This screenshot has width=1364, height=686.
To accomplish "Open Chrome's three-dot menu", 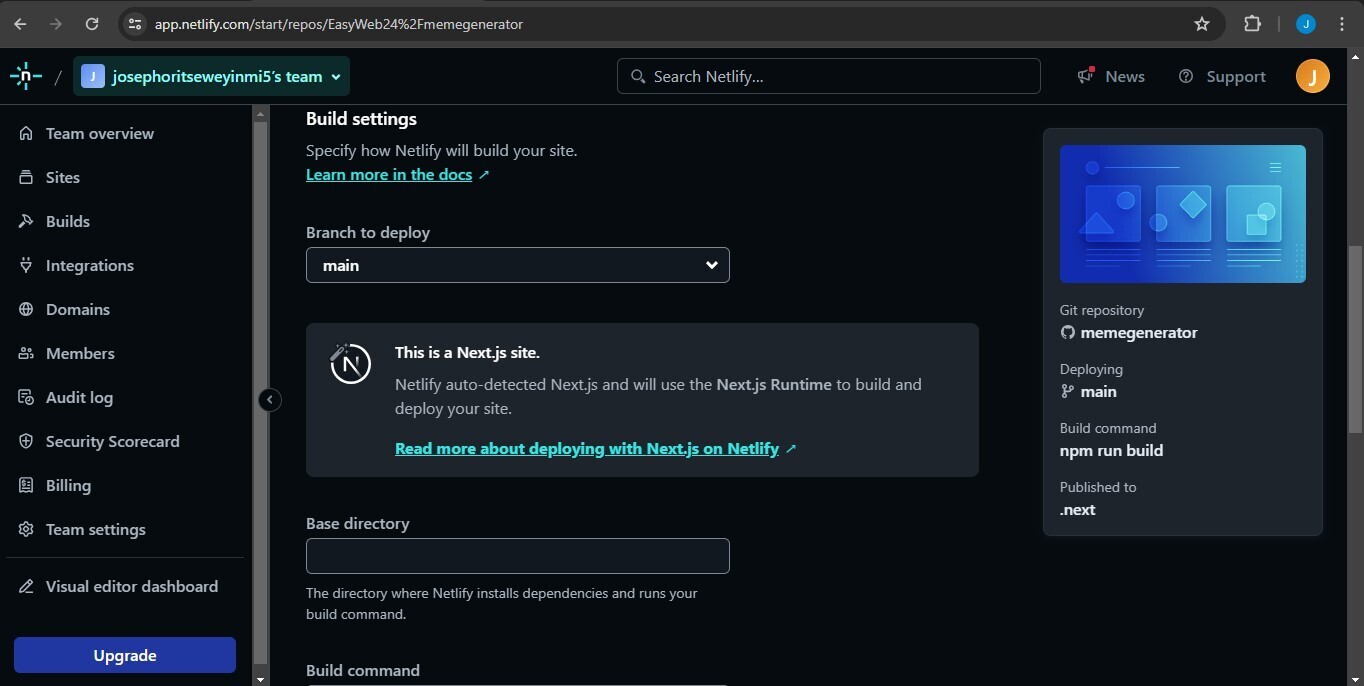I will [1342, 24].
